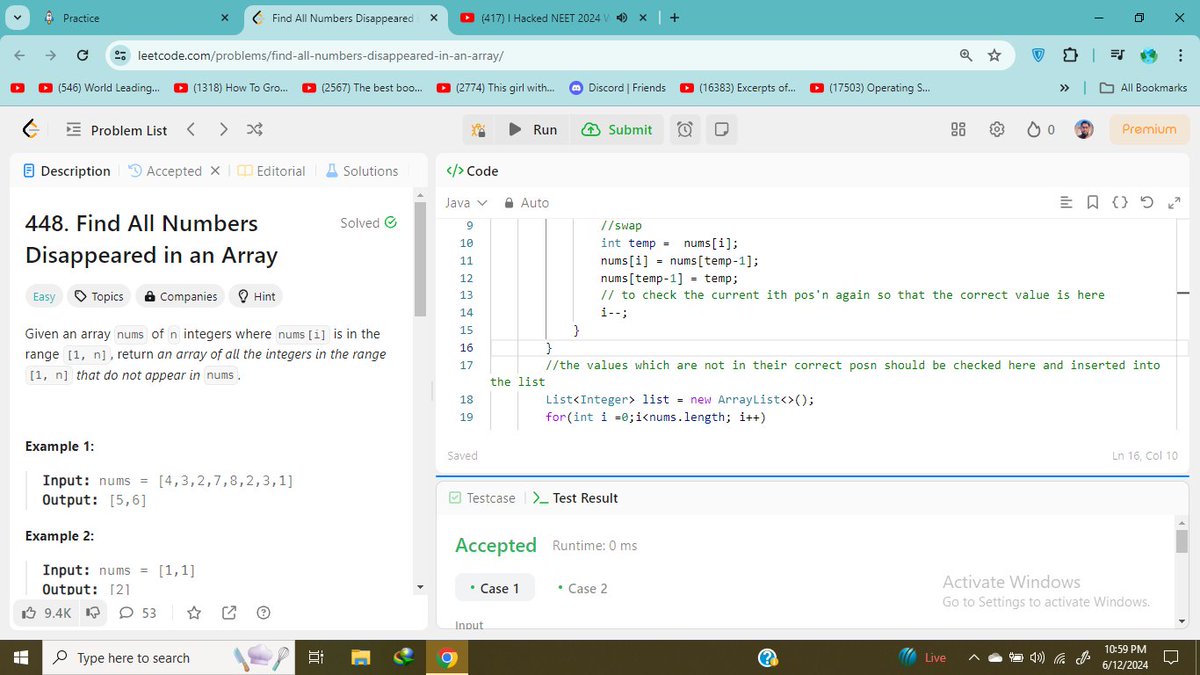Open File Explorer from taskbar
The image size is (1200, 675).
(361, 657)
